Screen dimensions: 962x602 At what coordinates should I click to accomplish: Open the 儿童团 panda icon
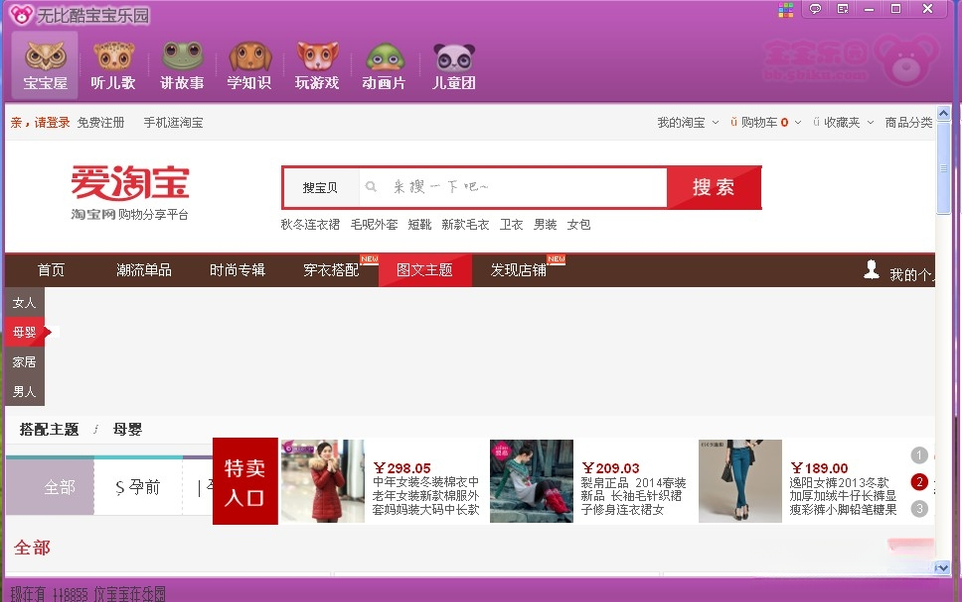(x=454, y=64)
